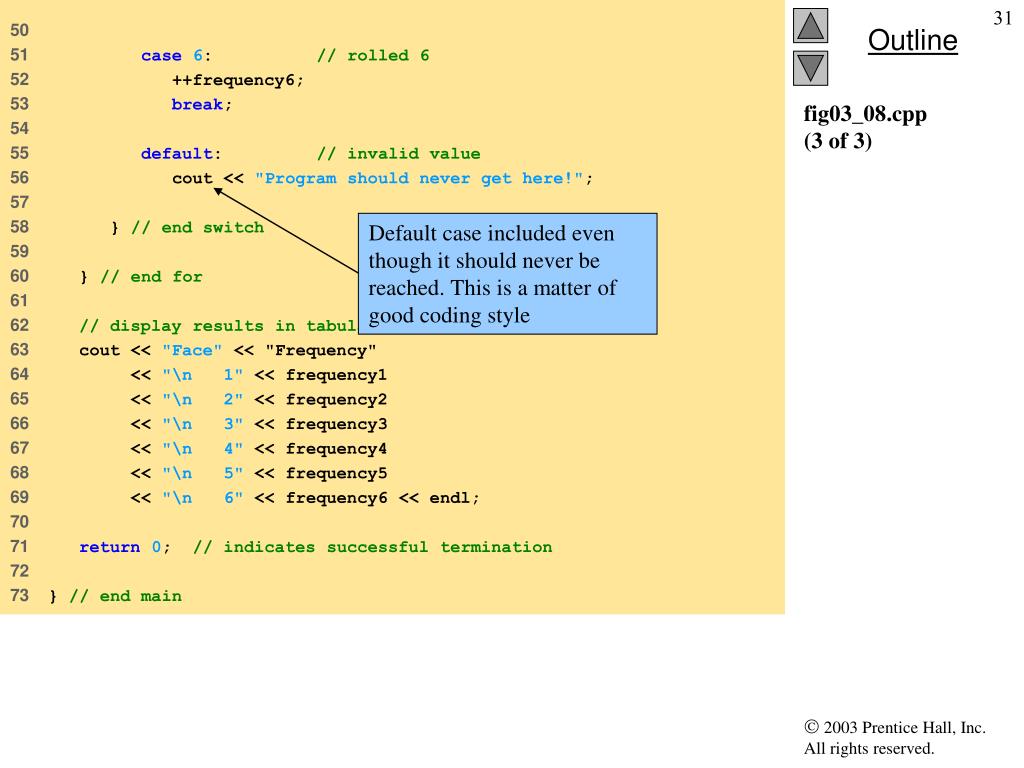Image resolution: width=1024 pixels, height=768 pixels.
Task: Click the '// end switch' comment
Action: (197, 227)
